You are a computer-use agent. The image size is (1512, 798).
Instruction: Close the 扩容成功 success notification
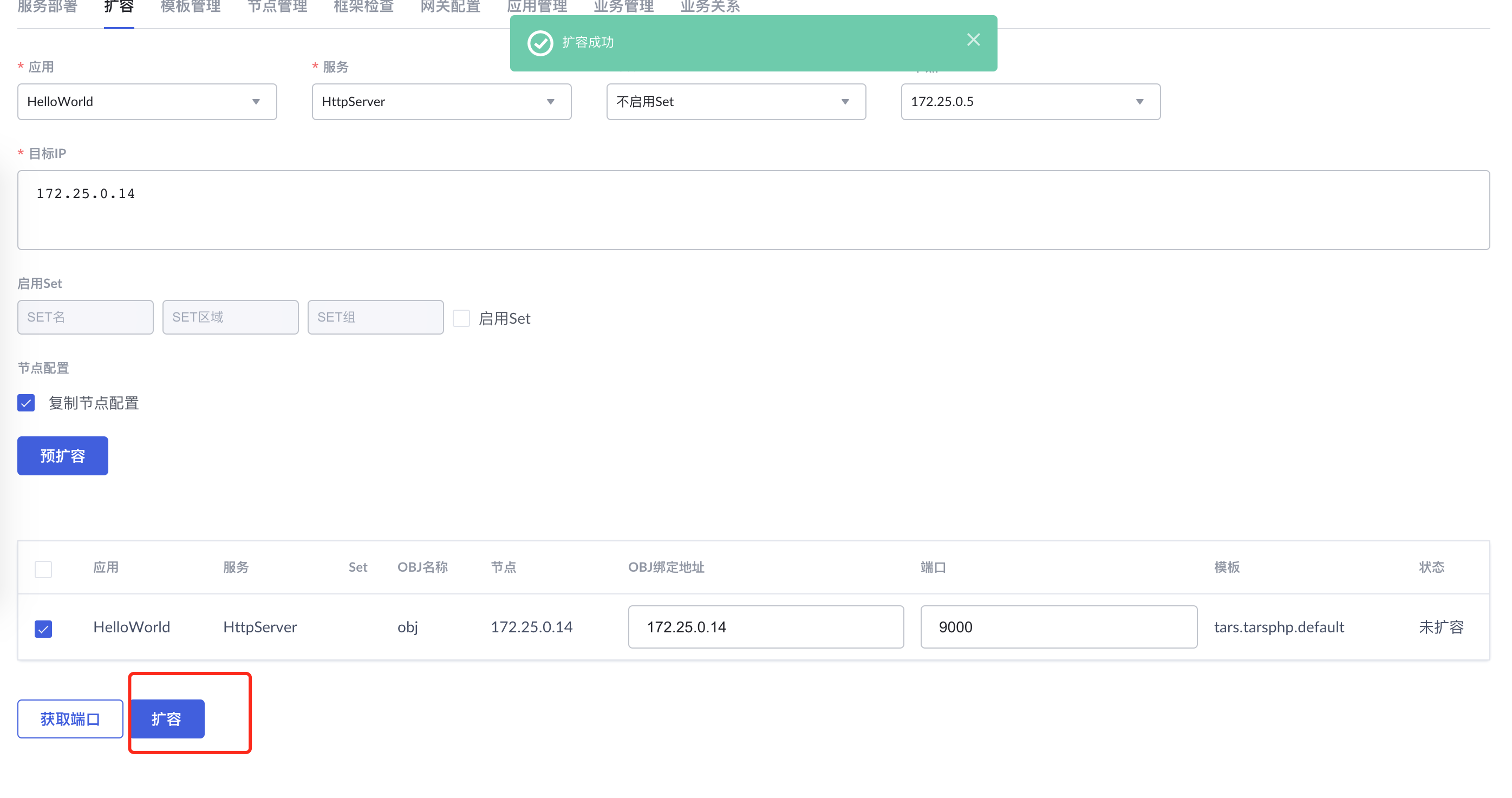[x=973, y=40]
